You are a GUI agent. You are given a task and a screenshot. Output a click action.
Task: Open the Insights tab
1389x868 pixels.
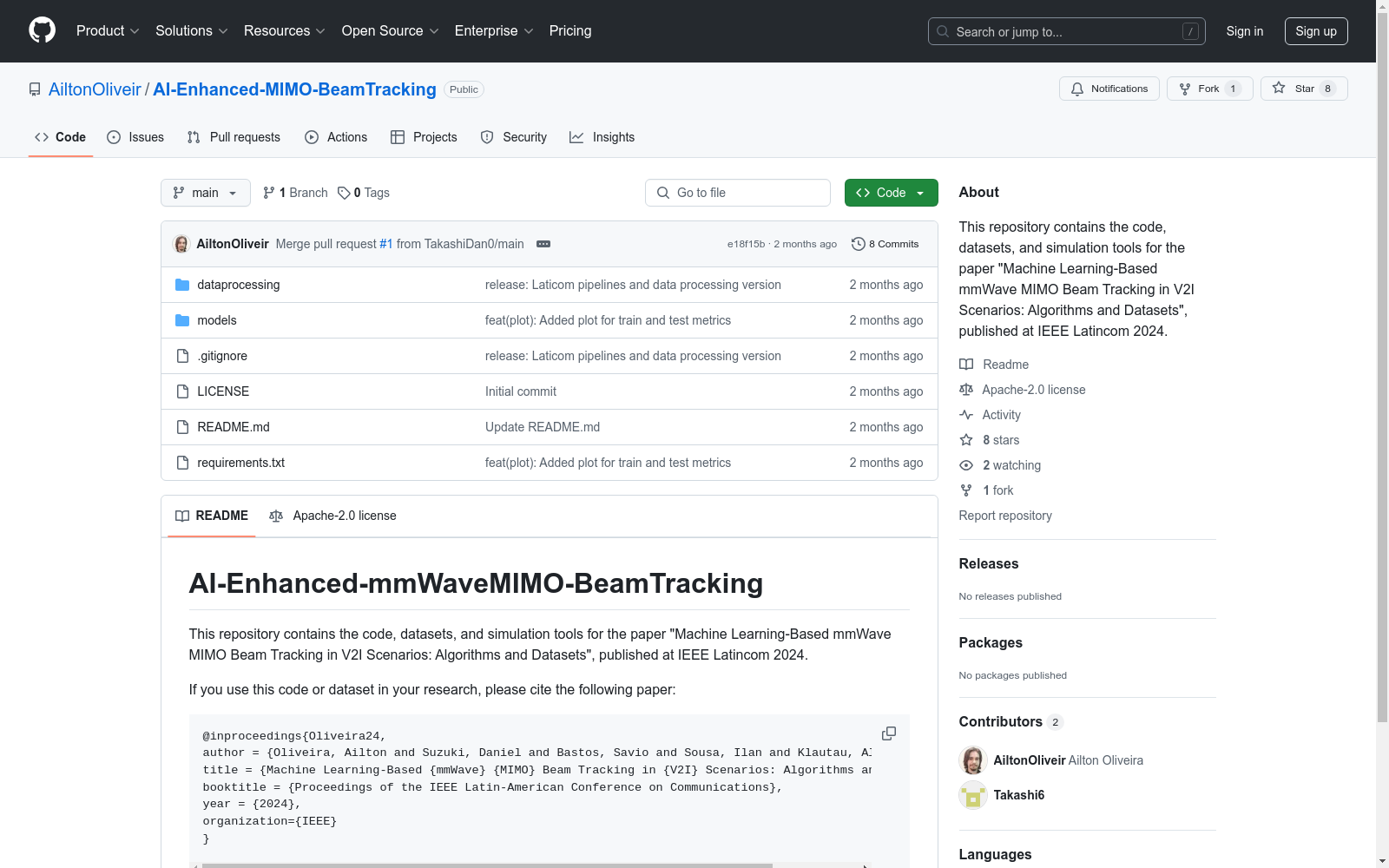click(x=602, y=137)
